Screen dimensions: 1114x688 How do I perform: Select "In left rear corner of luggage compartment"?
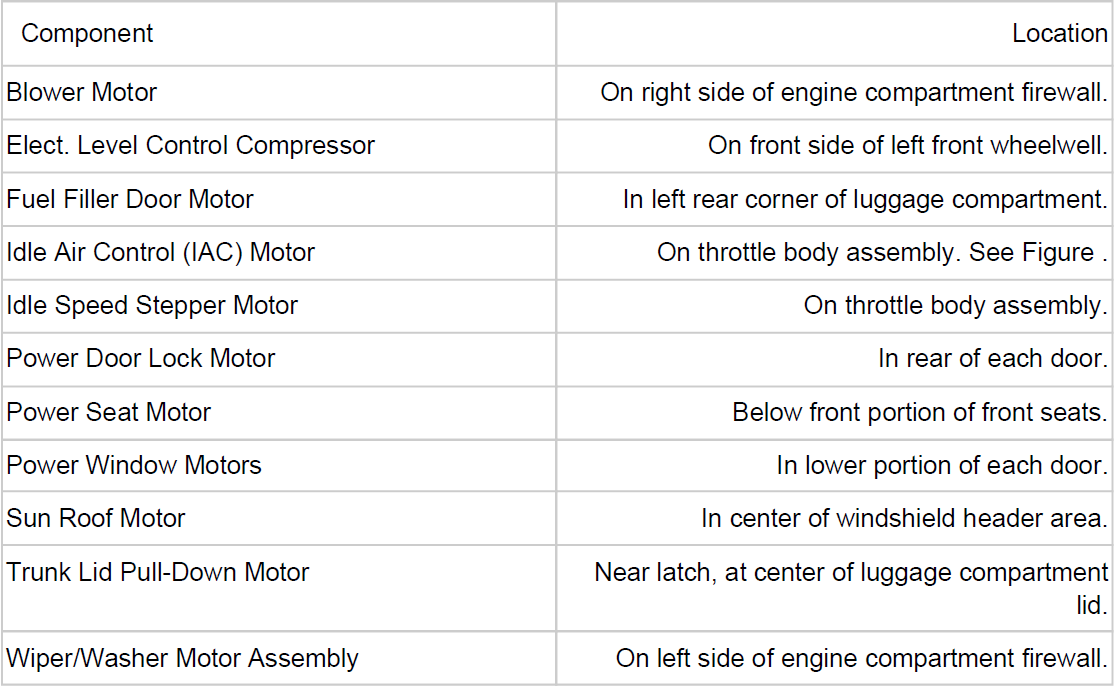point(864,199)
